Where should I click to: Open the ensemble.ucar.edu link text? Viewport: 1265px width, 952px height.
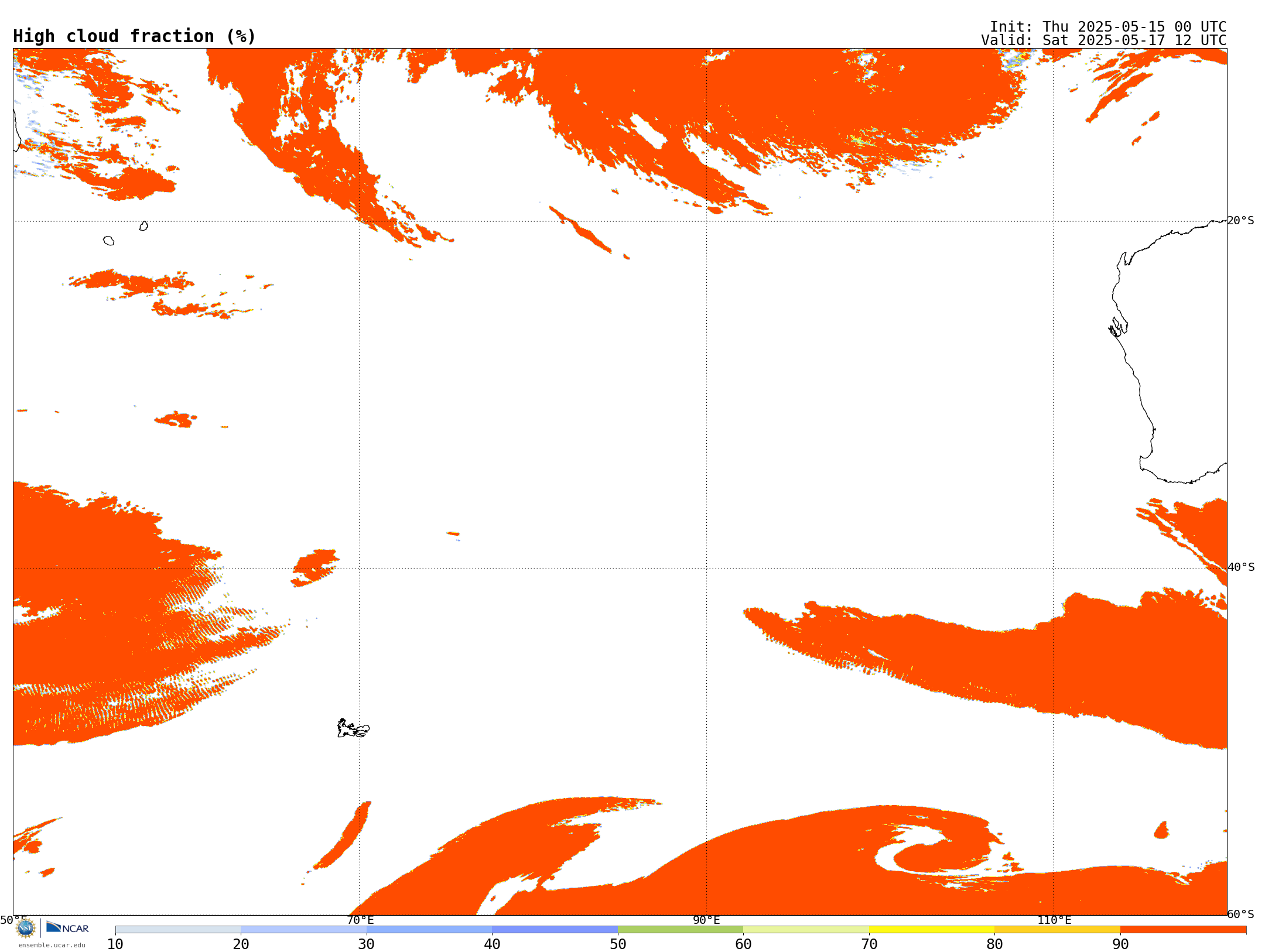(52, 945)
